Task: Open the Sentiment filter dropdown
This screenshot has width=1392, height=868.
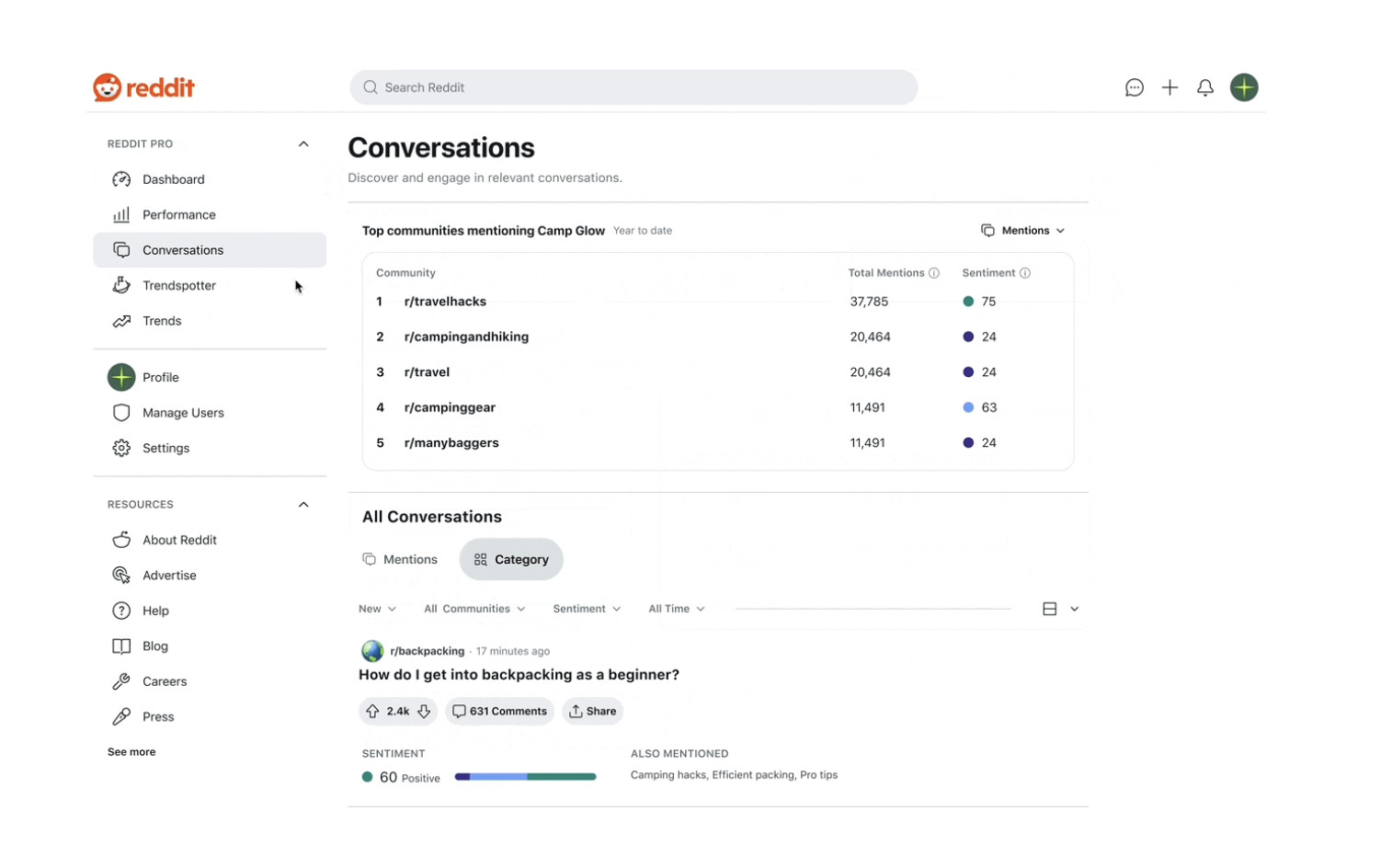Action: [586, 608]
